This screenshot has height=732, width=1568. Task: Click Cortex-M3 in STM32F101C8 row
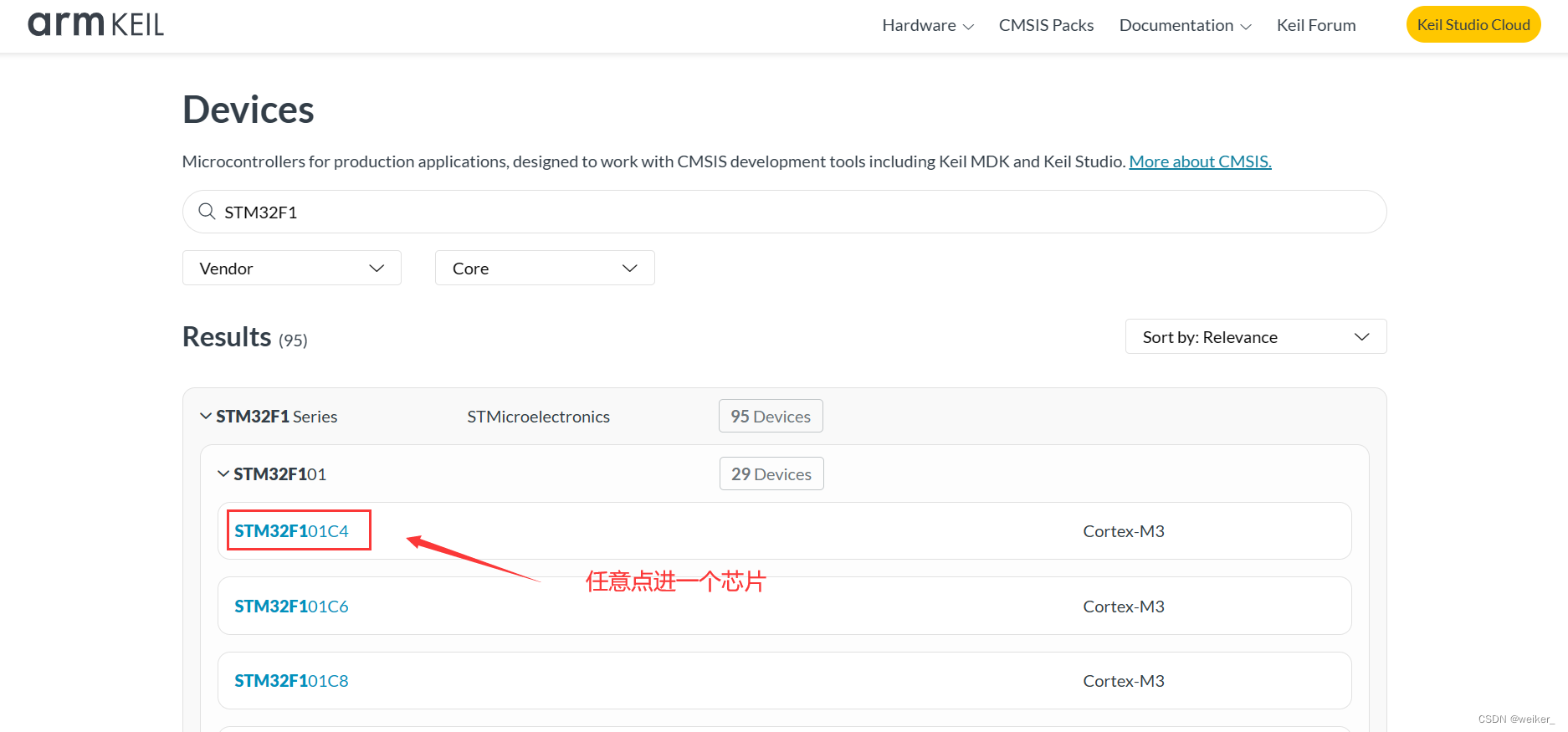pyautogui.click(x=1124, y=680)
